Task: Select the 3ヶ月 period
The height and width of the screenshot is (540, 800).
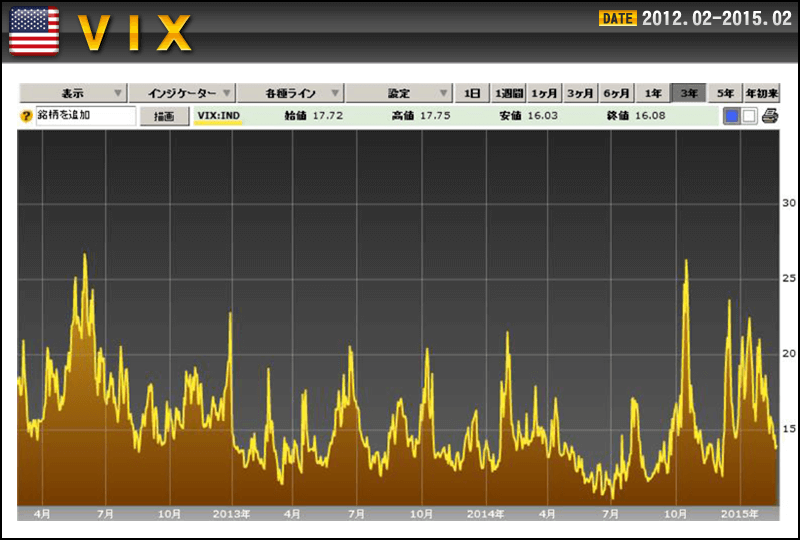Action: [x=581, y=93]
